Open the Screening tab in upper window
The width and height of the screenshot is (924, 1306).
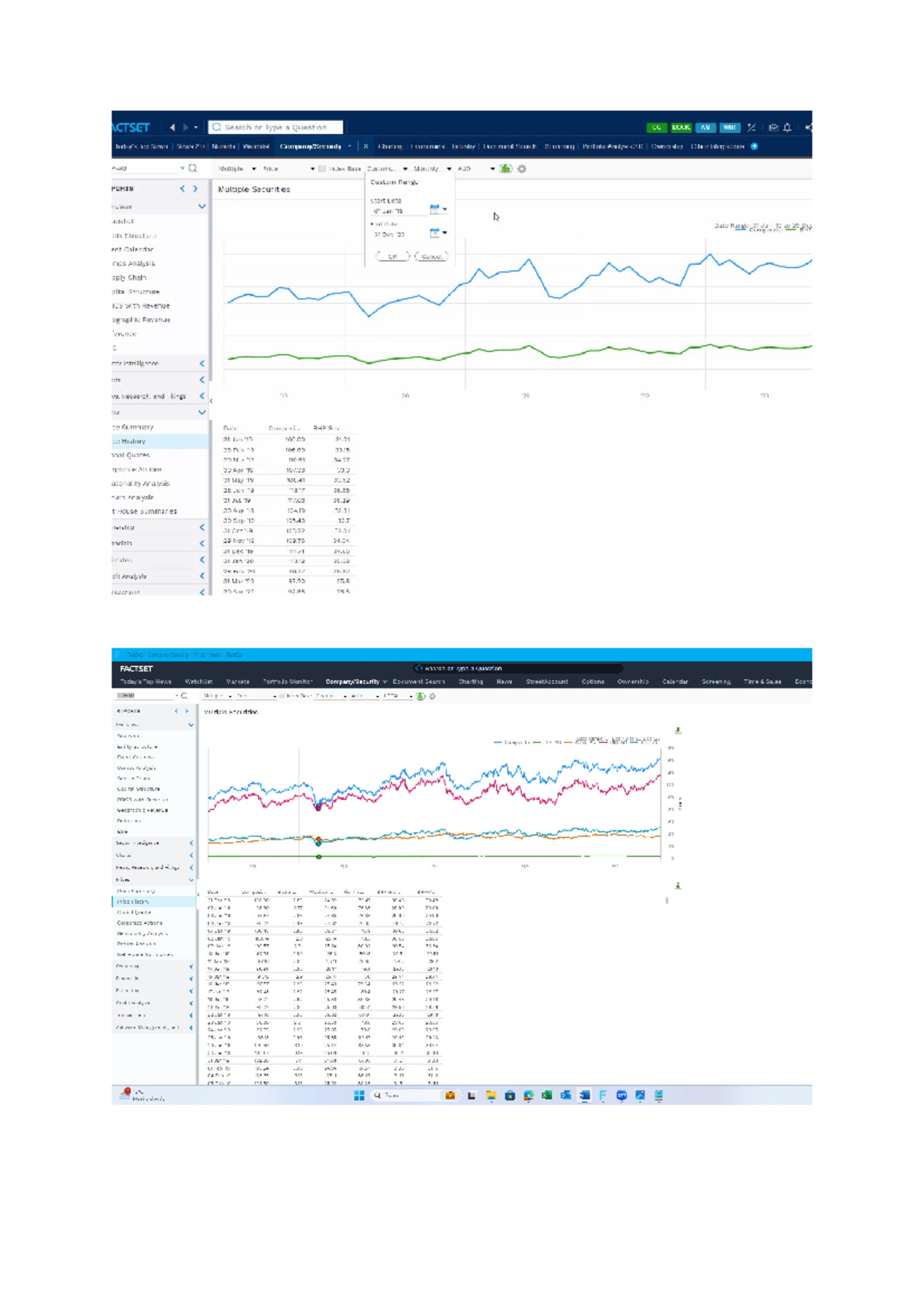click(x=560, y=146)
